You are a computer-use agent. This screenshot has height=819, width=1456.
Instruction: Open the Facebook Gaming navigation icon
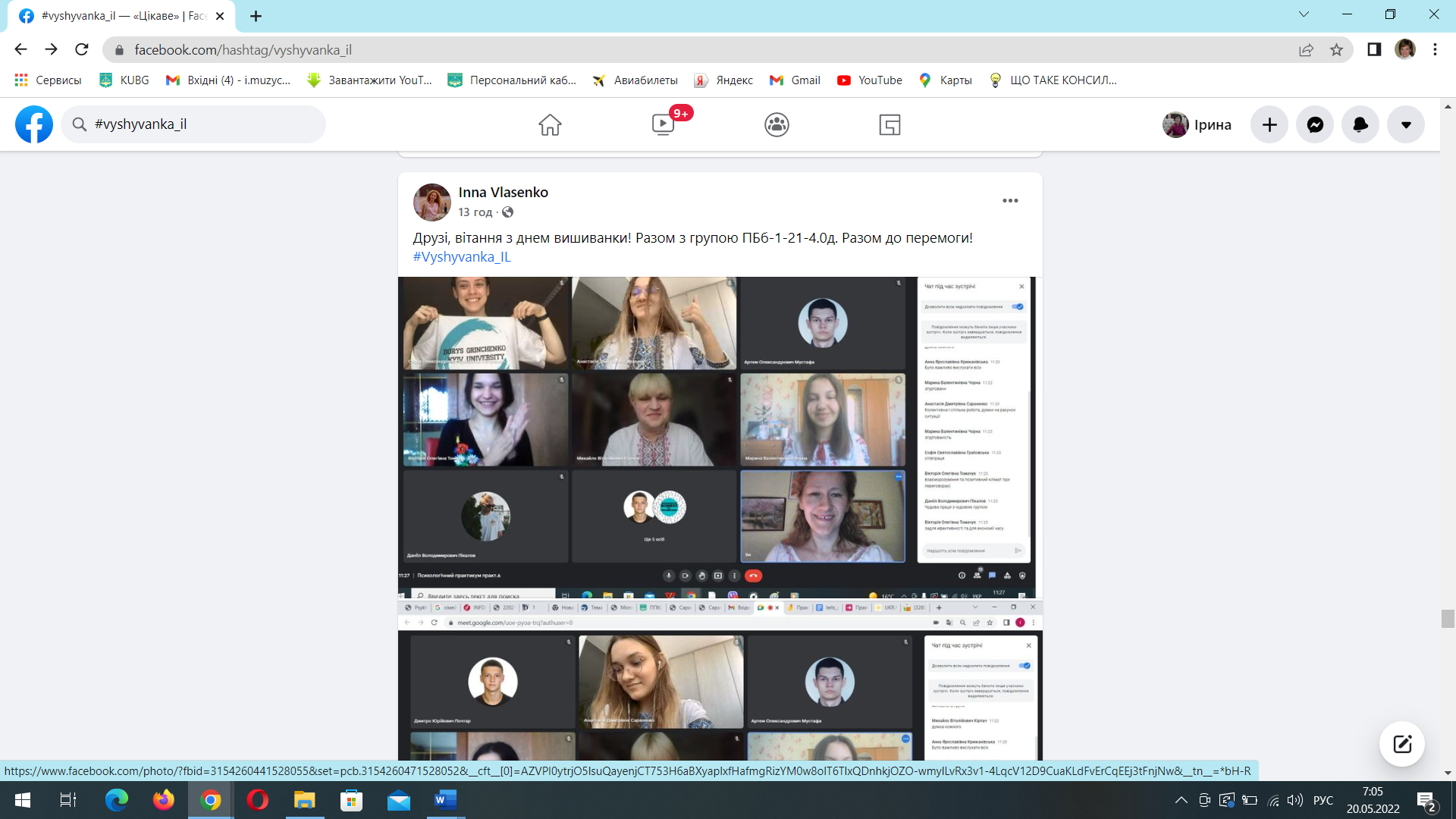[x=890, y=124]
